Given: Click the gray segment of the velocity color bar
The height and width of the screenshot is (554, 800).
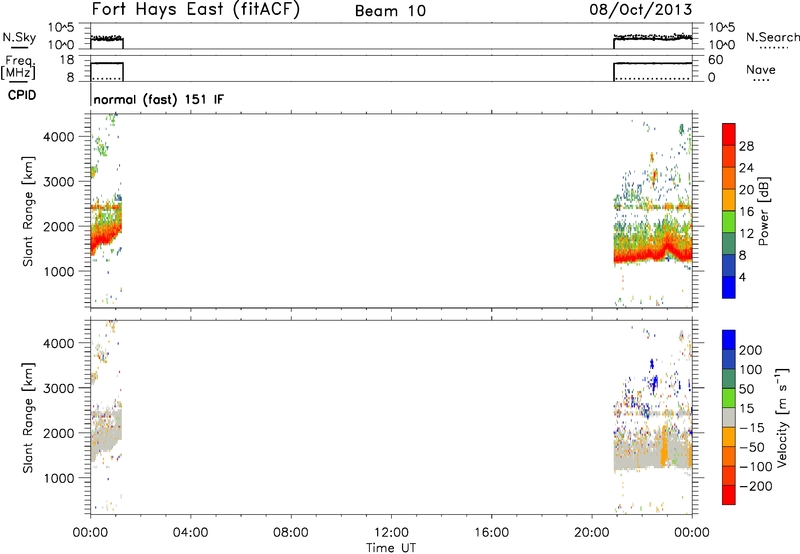Looking at the screenshot, I should 729,418.
